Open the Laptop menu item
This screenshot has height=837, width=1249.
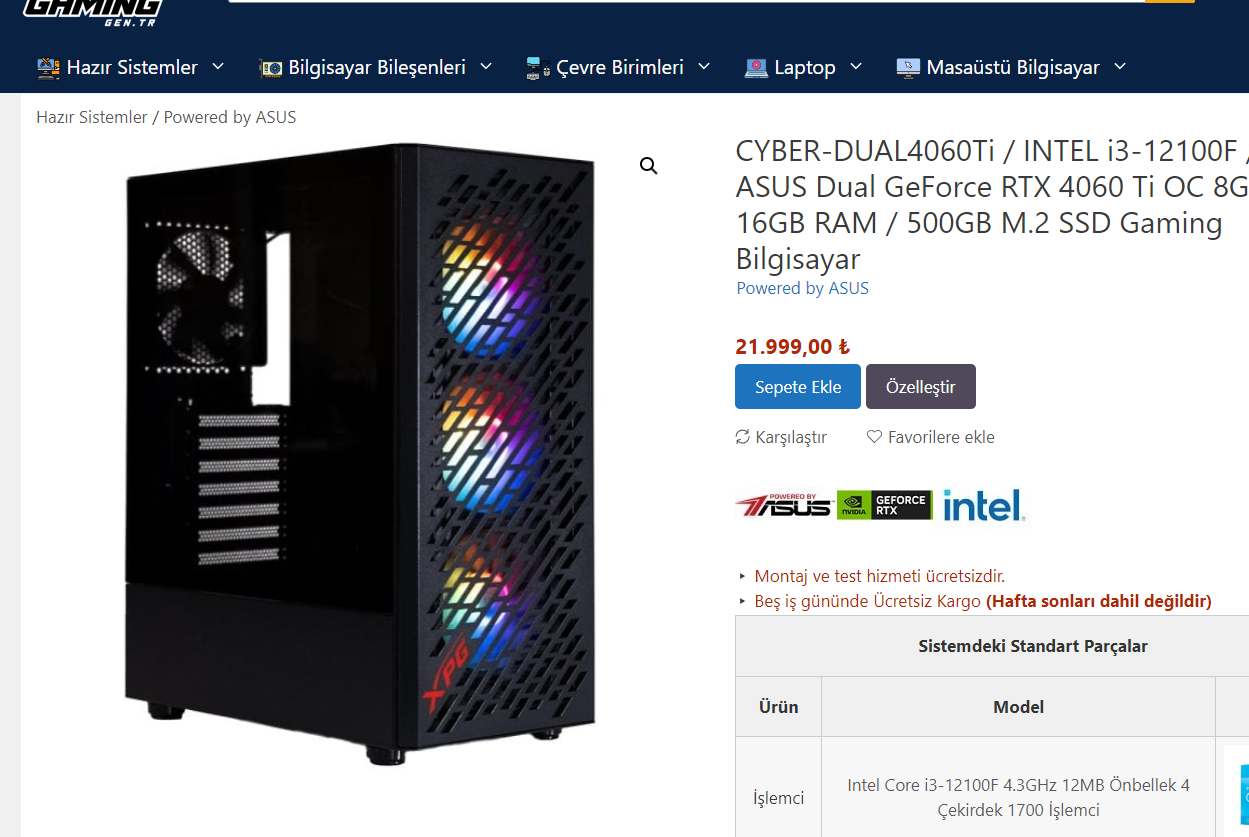click(805, 68)
